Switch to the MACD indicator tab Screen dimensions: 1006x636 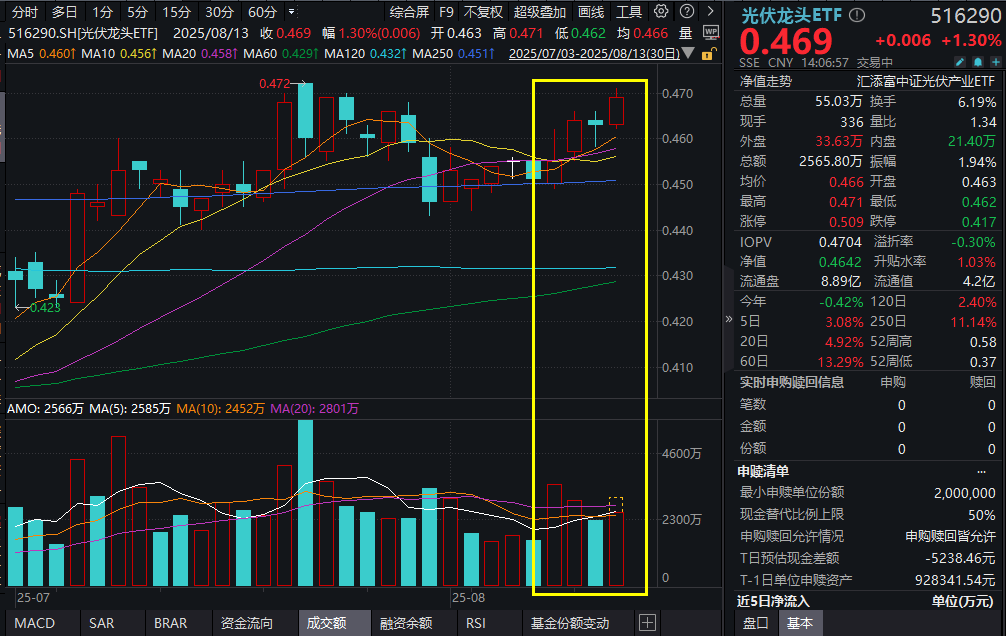point(35,623)
